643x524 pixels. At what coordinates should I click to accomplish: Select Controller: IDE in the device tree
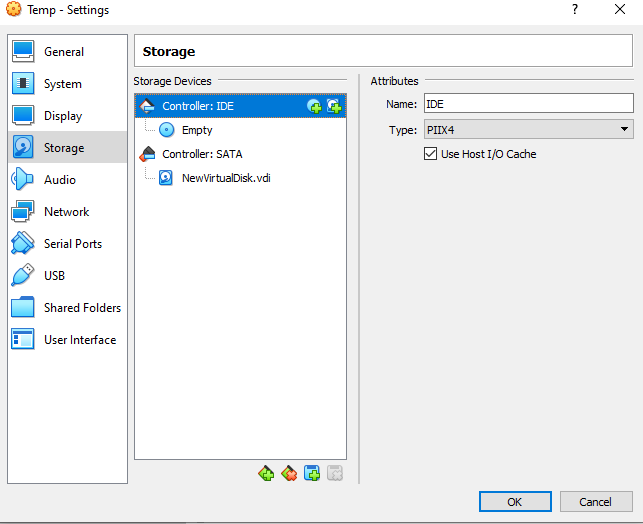197,106
